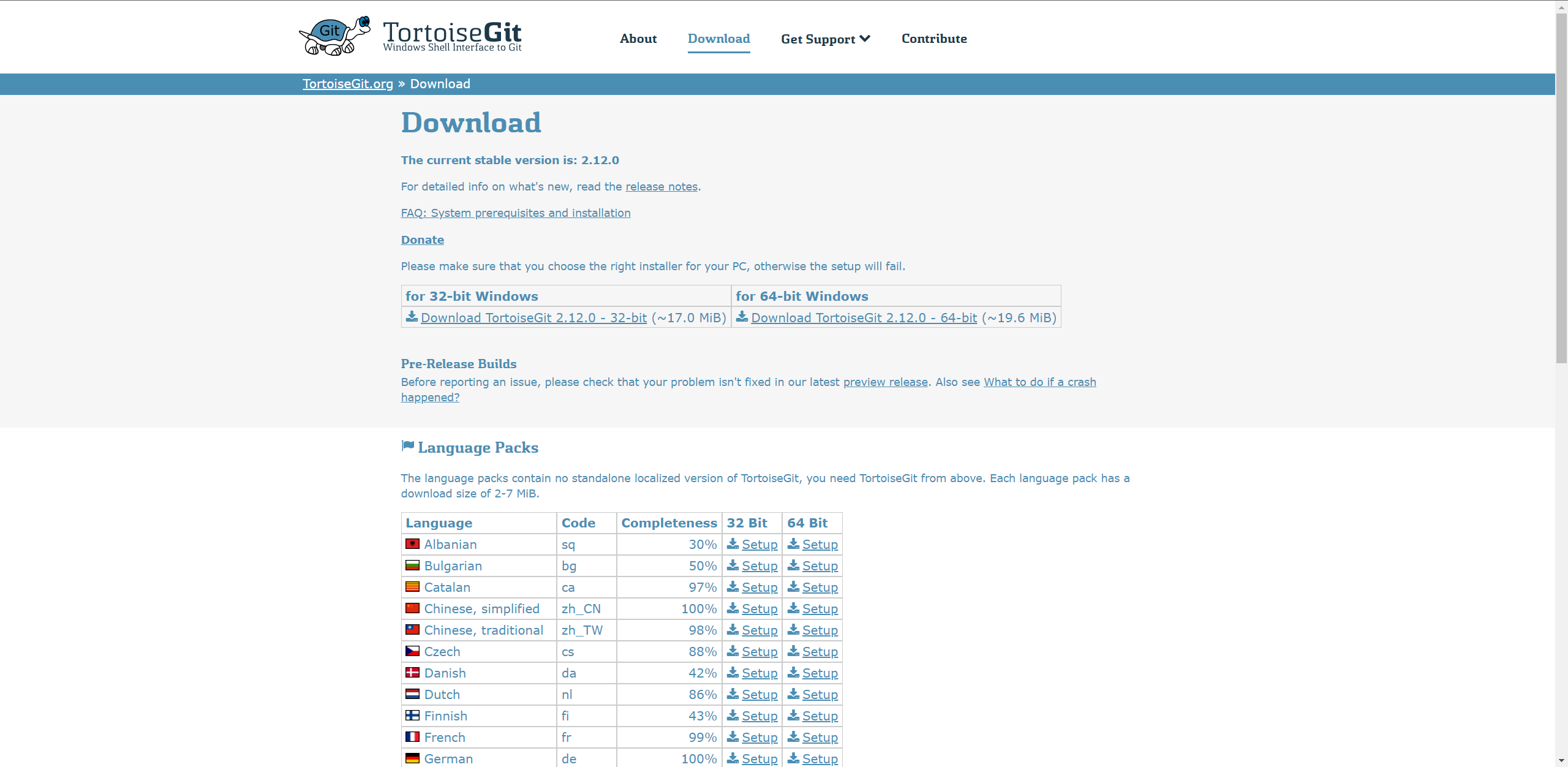Open the About menu item
1568x767 pixels.
tap(638, 39)
